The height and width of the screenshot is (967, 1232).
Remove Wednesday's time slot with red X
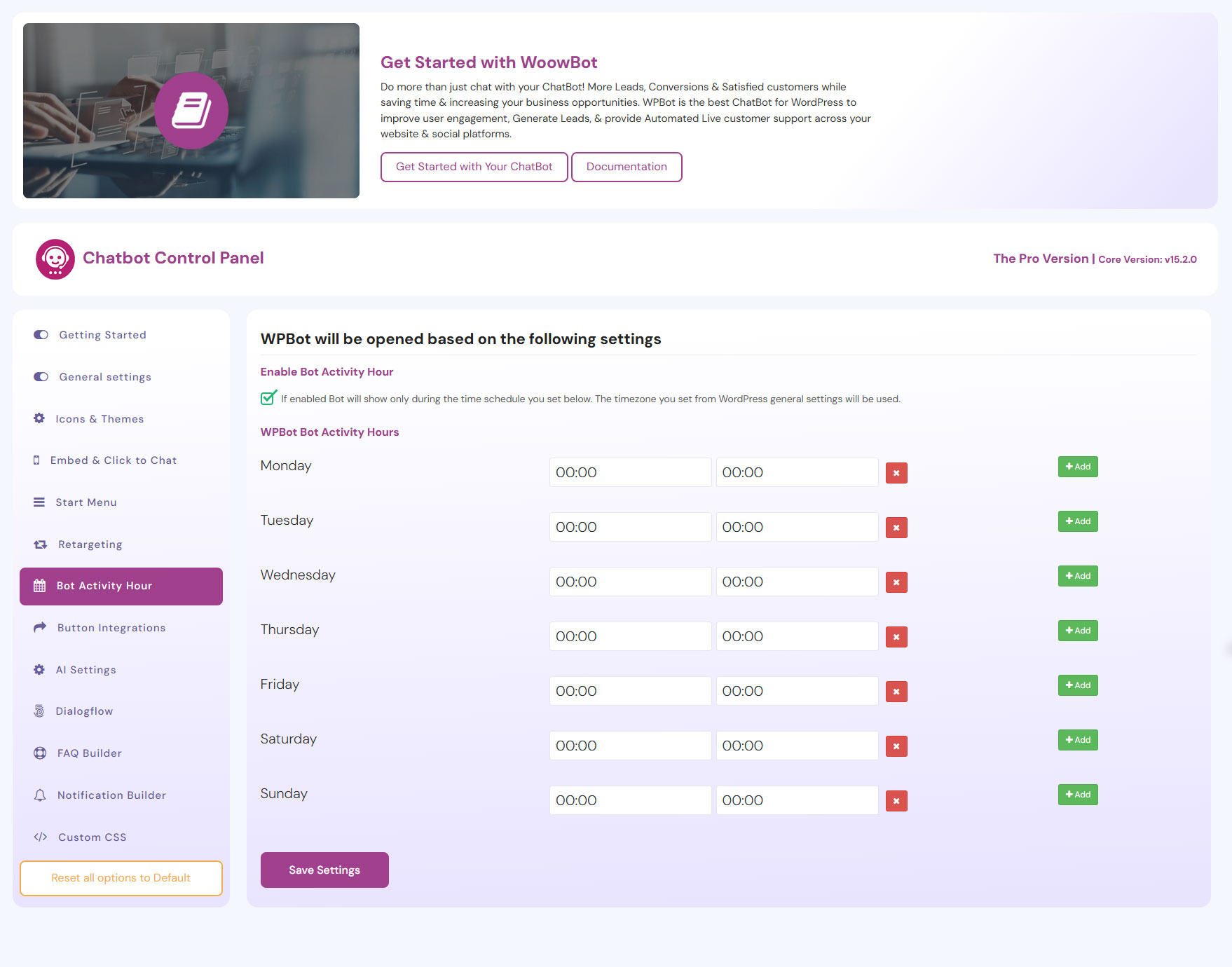click(896, 582)
